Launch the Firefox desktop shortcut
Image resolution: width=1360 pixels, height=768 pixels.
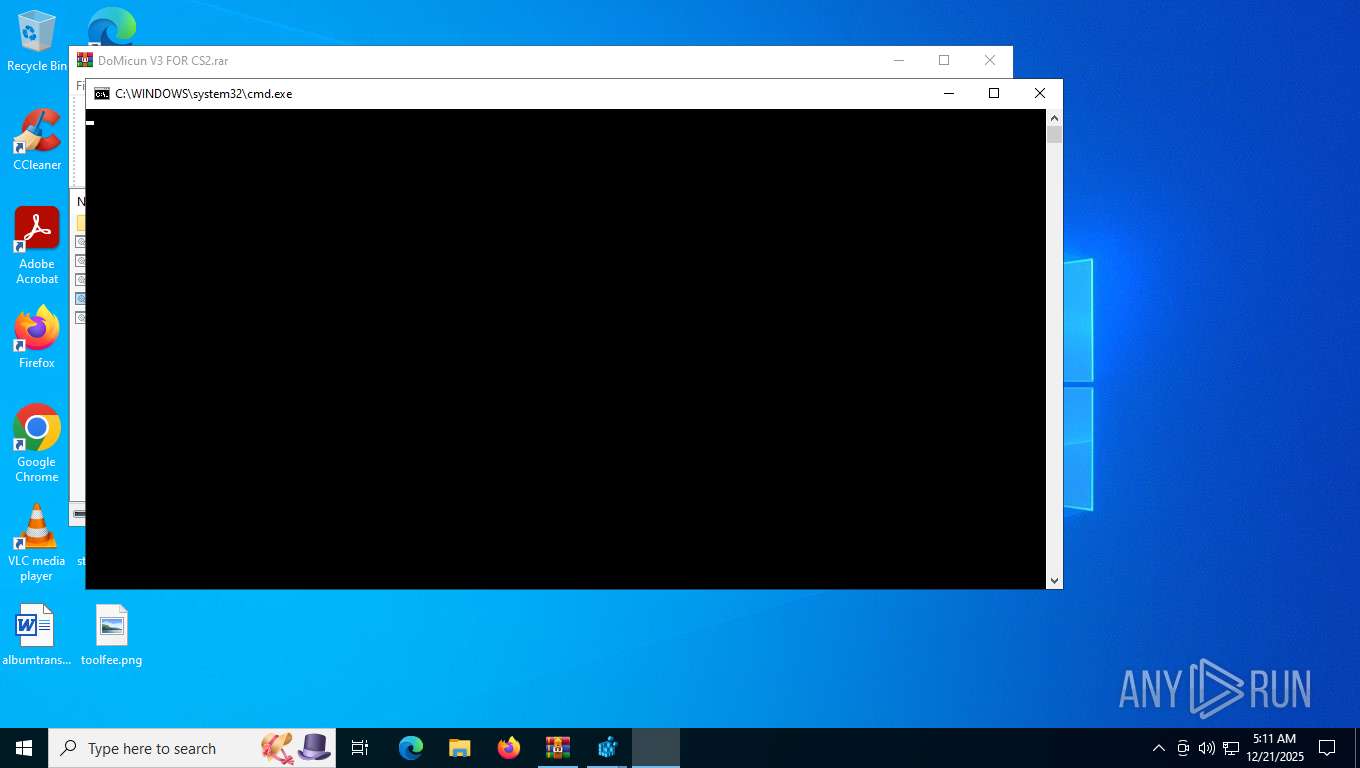tap(37, 337)
